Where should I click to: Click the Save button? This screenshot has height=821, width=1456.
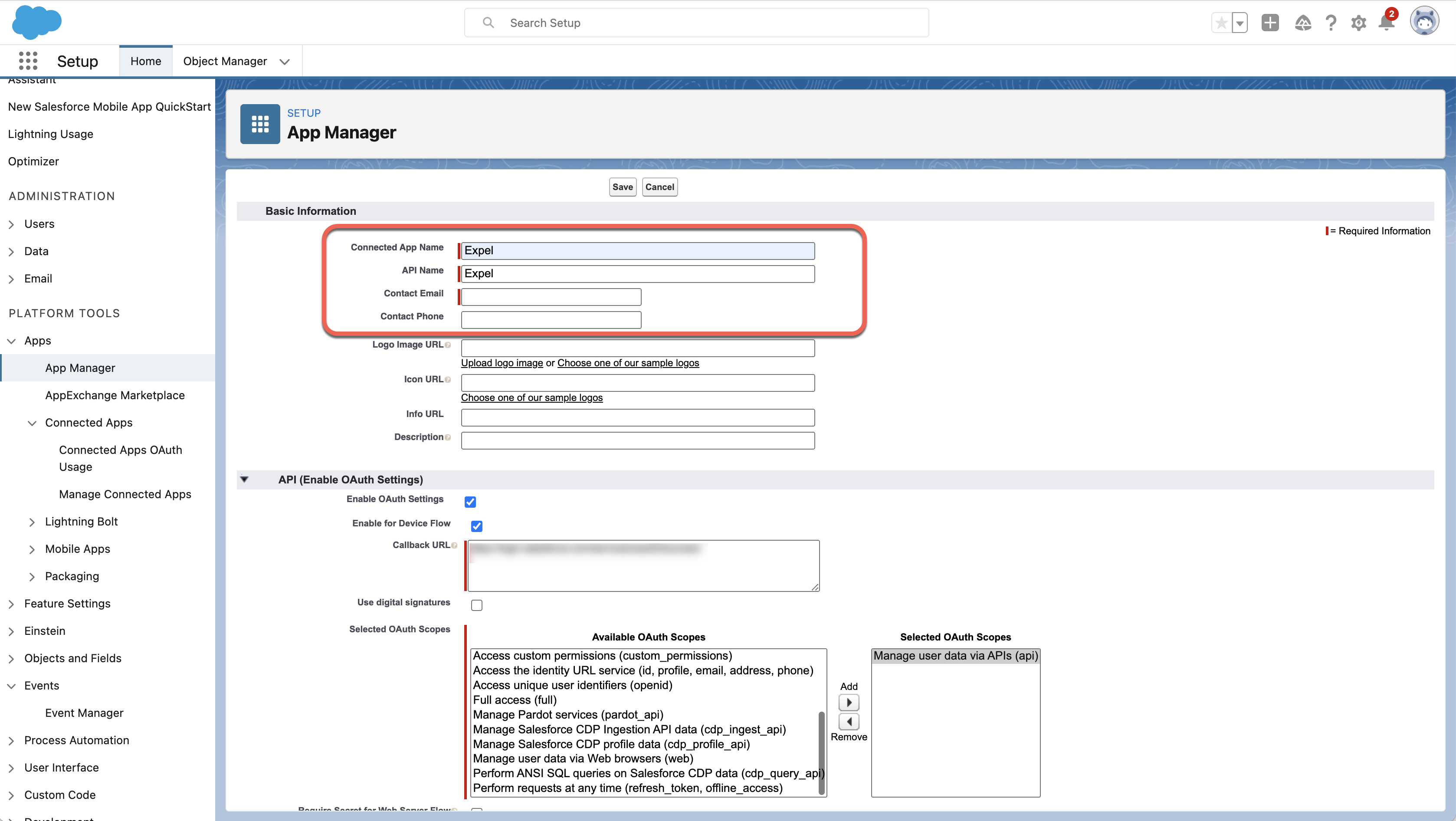pos(622,187)
